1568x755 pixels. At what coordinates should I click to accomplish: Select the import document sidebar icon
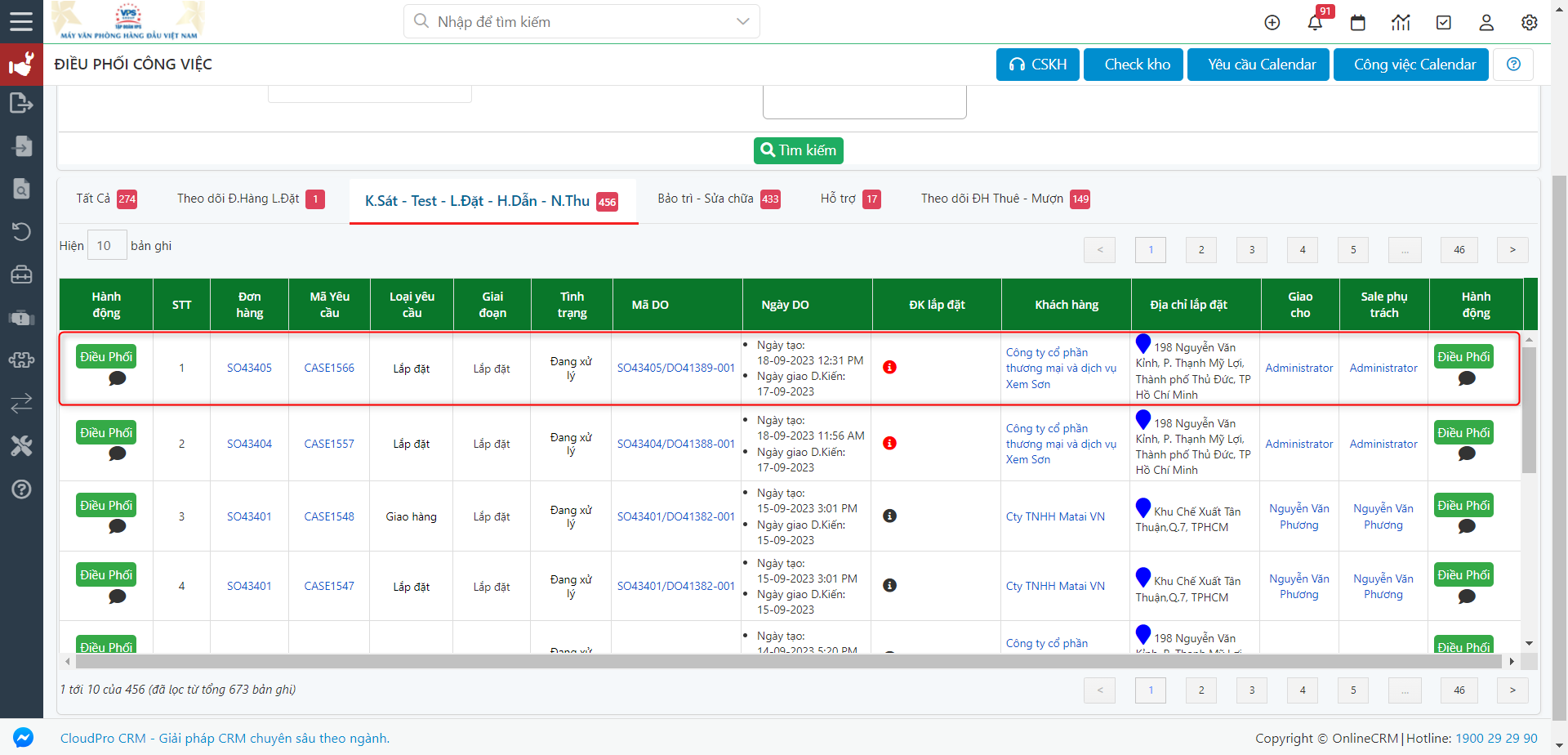[x=21, y=146]
